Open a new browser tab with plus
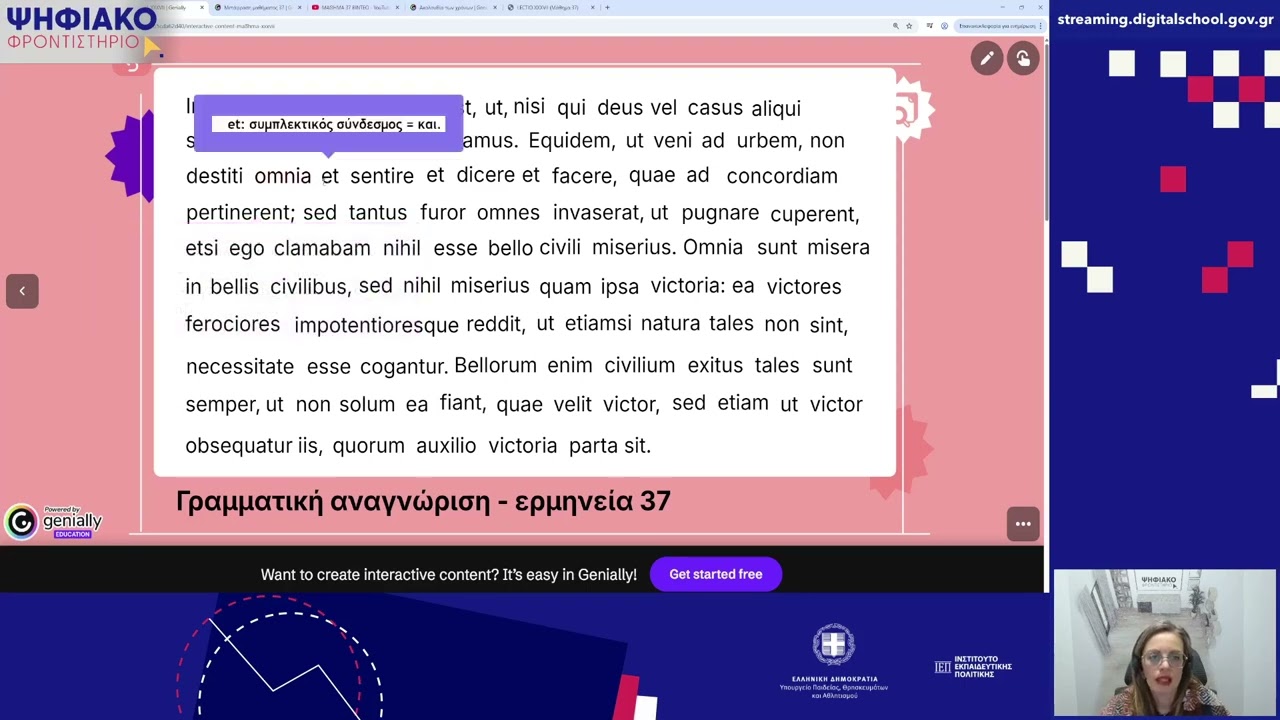Image resolution: width=1280 pixels, height=720 pixels. point(607,7)
